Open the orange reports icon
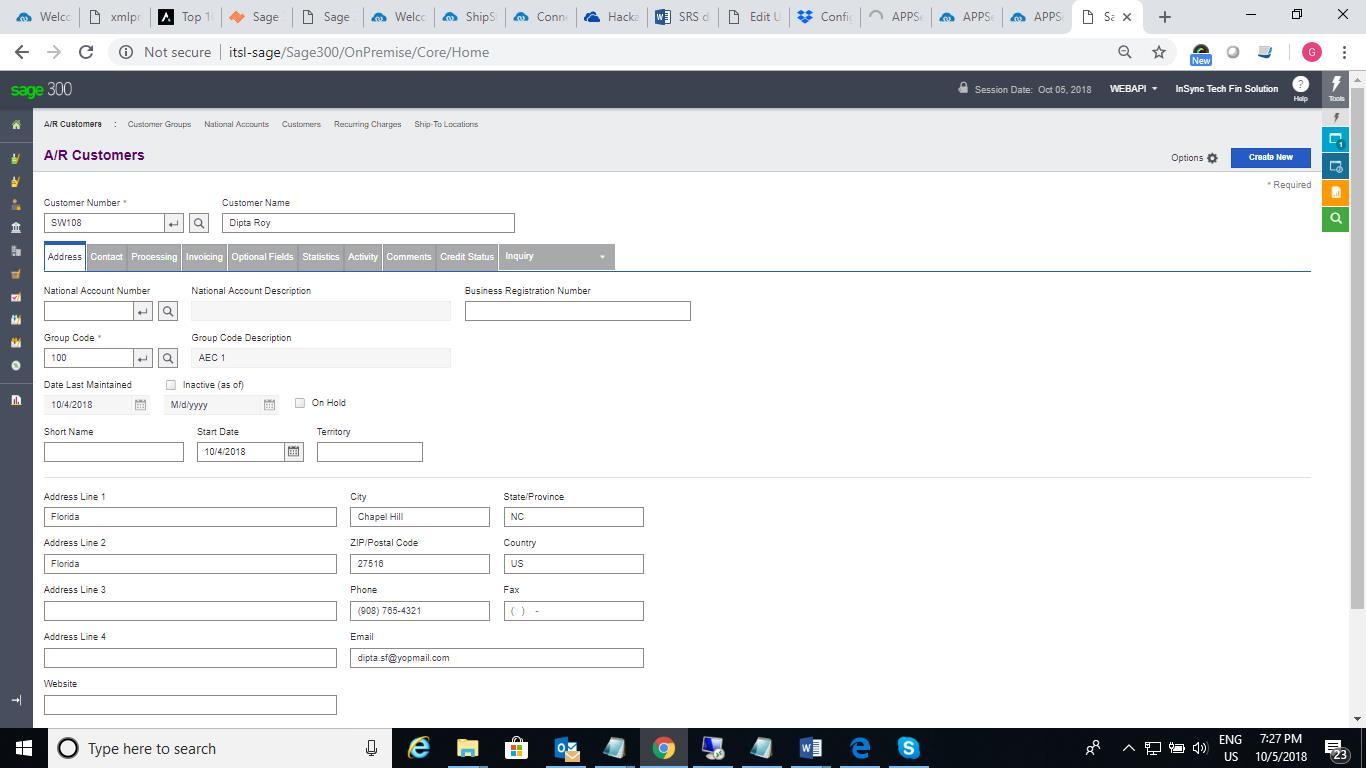1366x768 pixels. tap(1336, 193)
